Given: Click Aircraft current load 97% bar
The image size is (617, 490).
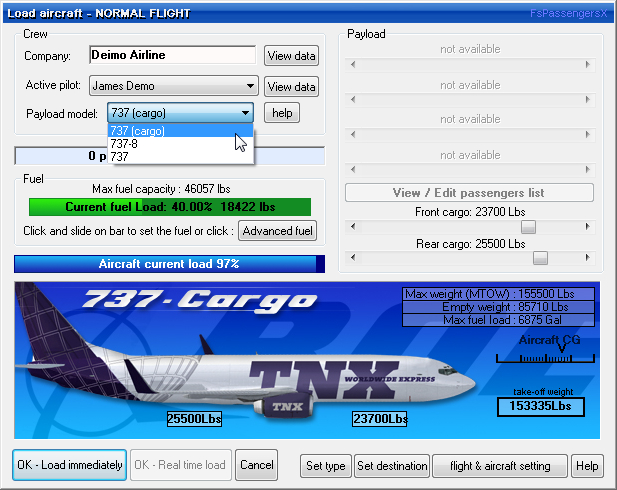Looking at the screenshot, I should [x=169, y=264].
